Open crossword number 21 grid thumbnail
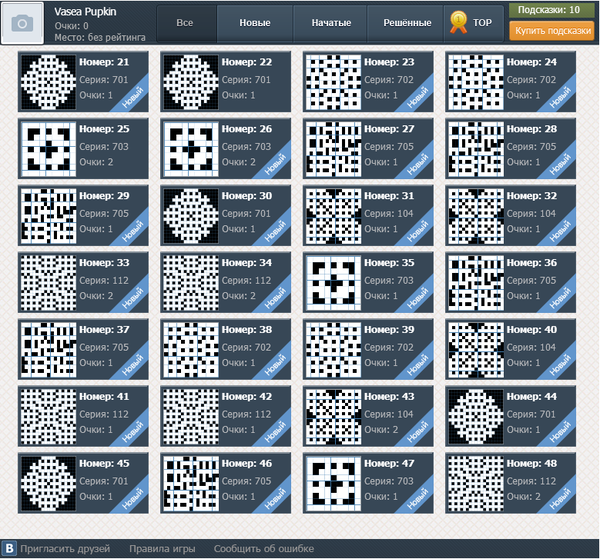 click(48, 81)
